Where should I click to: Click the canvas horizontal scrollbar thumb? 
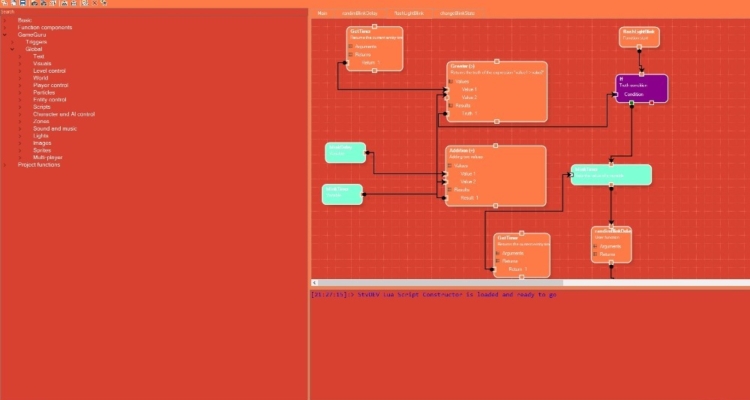click(x=441, y=283)
